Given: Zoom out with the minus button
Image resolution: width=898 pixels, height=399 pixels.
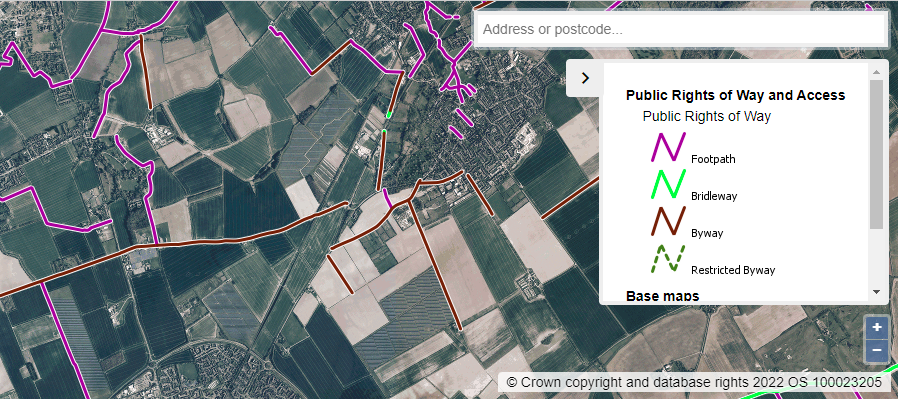Looking at the screenshot, I should (x=877, y=350).
